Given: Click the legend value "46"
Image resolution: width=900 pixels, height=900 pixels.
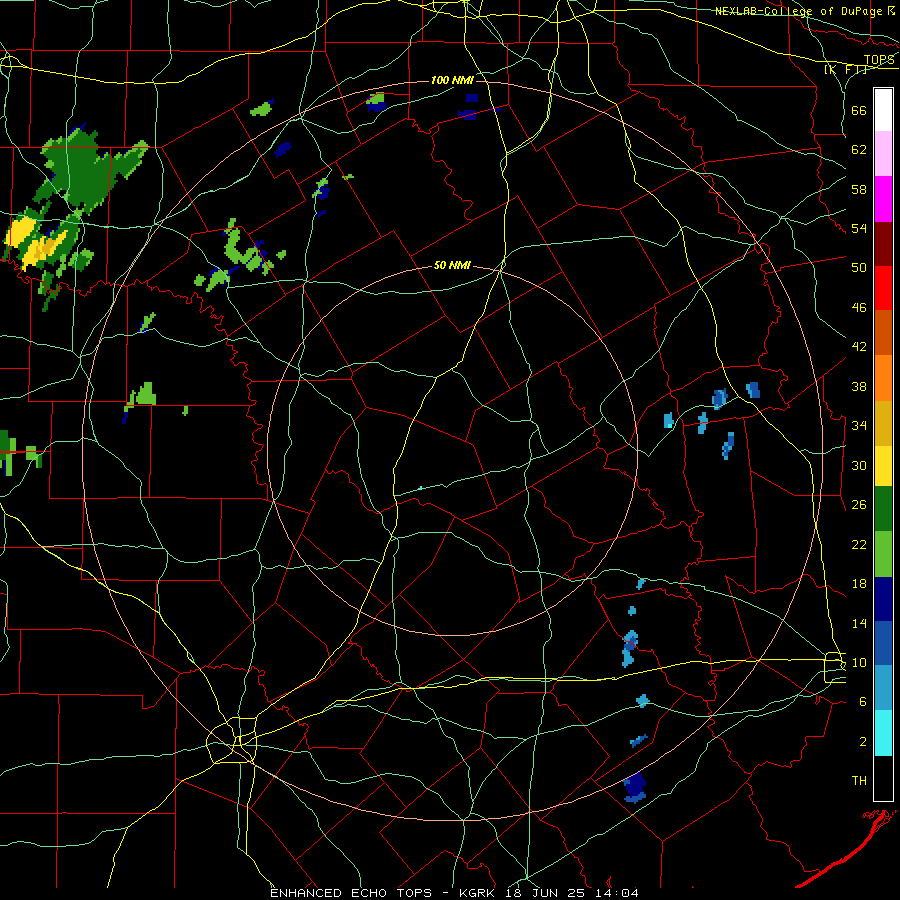Looking at the screenshot, I should coord(859,308).
